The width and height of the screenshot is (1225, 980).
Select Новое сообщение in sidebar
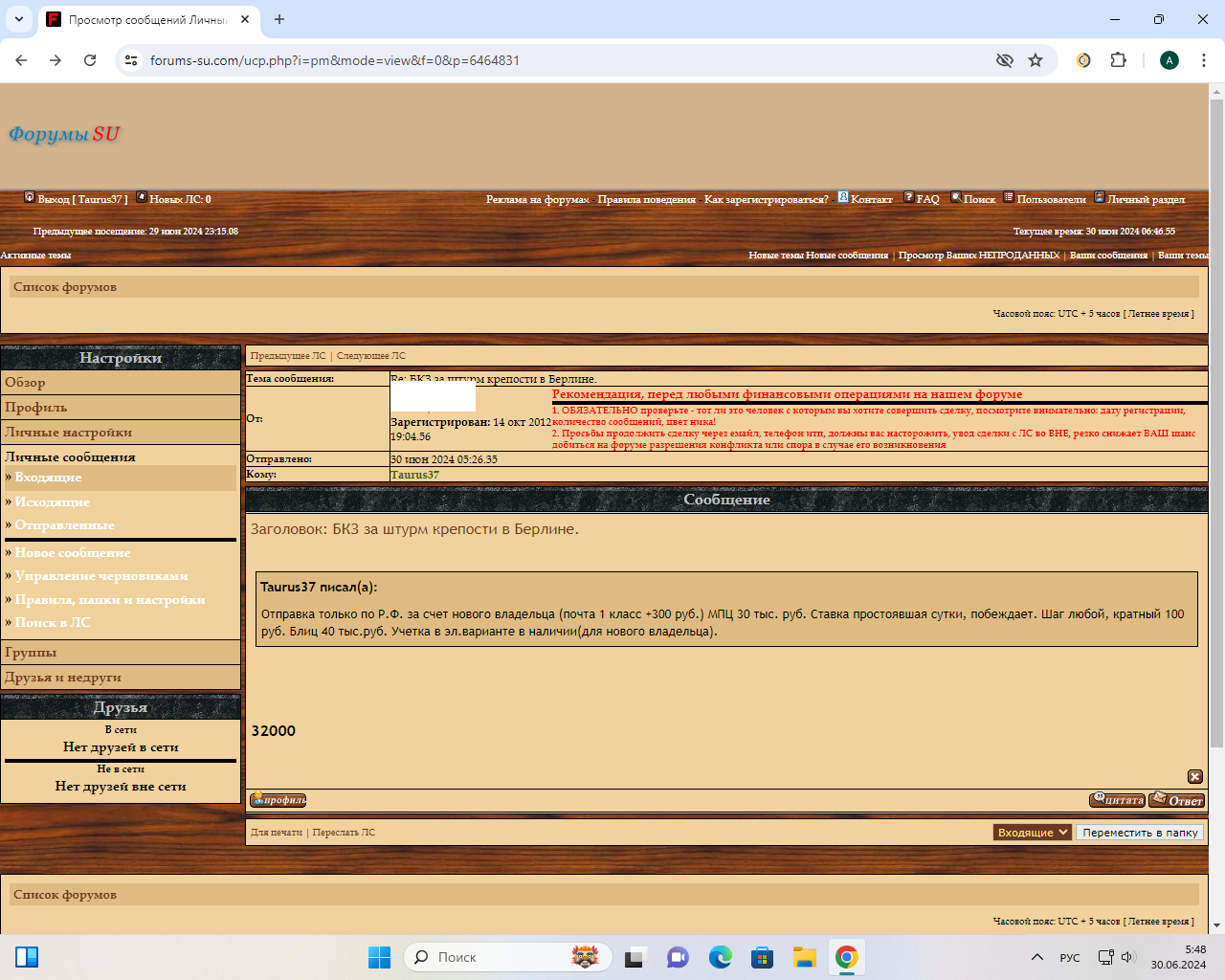pyautogui.click(x=73, y=552)
